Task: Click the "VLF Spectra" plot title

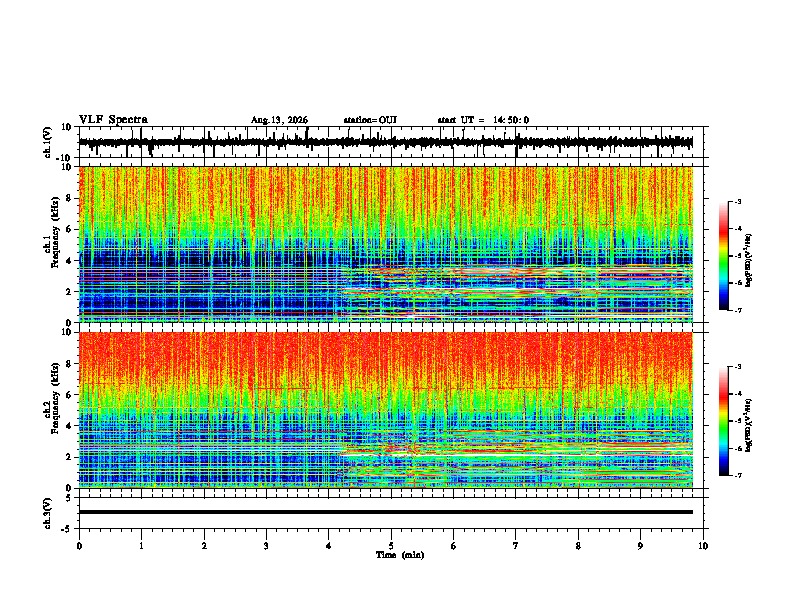Action: coord(113,119)
